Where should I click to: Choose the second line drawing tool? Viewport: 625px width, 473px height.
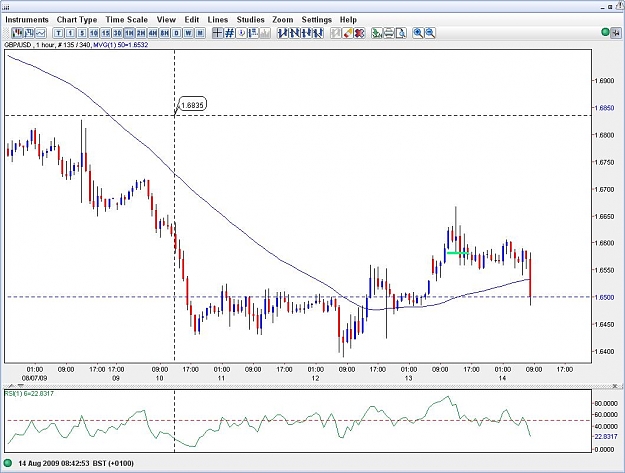295,33
